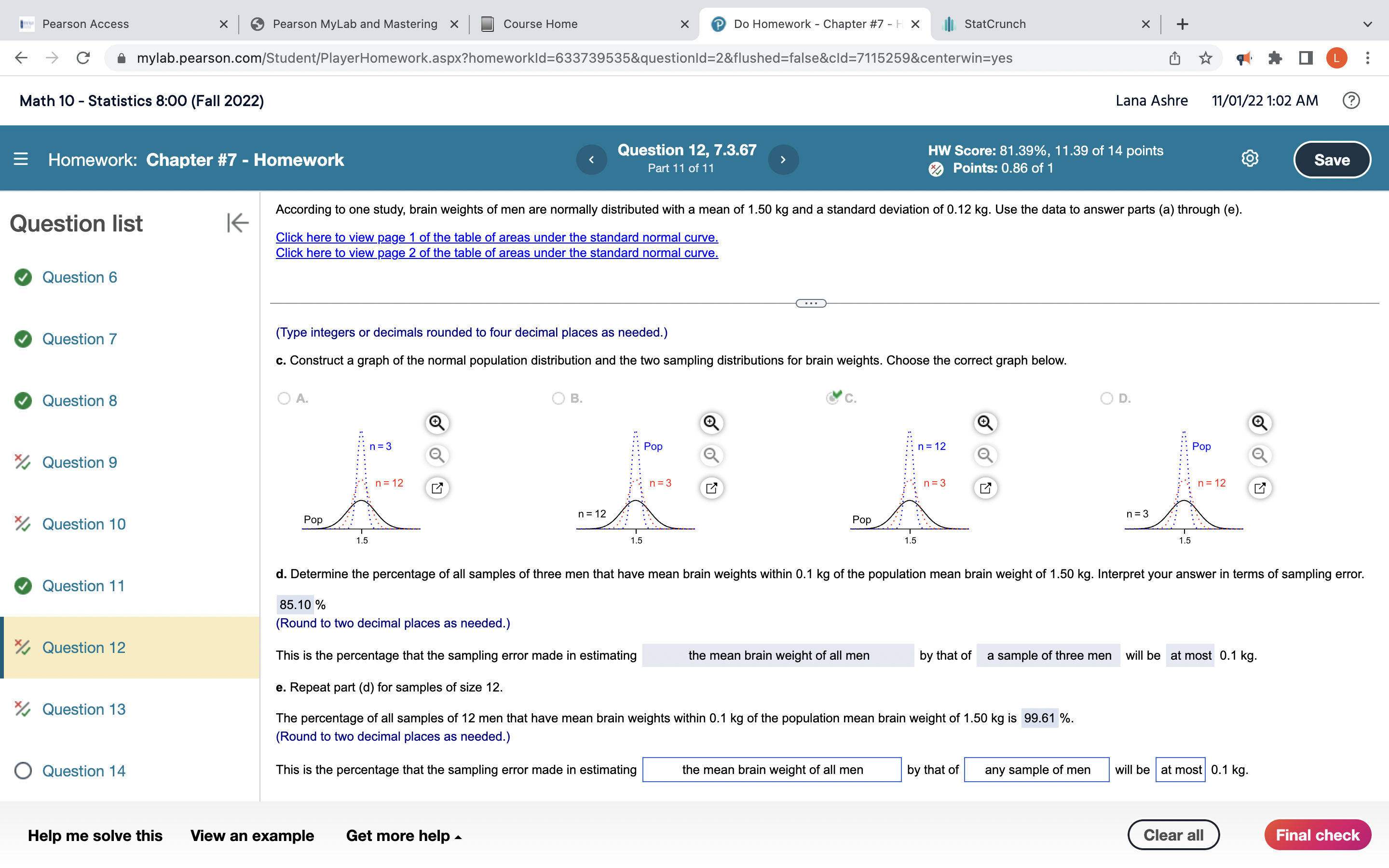Click the zoom-out magnifier on graph B
The height and width of the screenshot is (868, 1389).
[x=712, y=455]
